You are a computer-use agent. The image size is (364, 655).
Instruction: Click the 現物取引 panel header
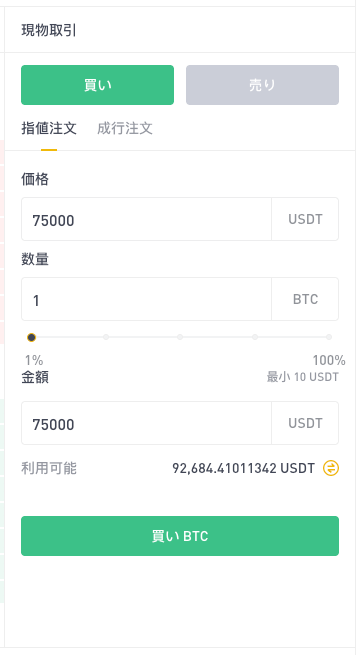pyautogui.click(x=49, y=30)
